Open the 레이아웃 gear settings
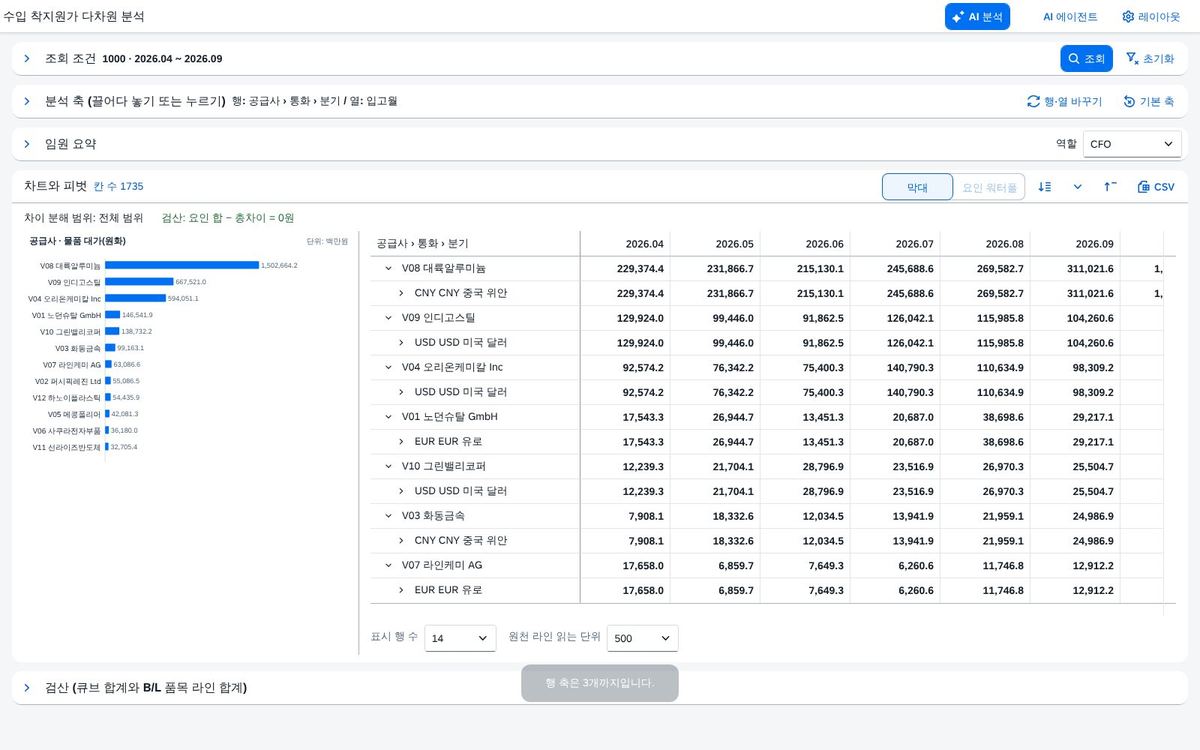The width and height of the screenshot is (1200, 750). pyautogui.click(x=1153, y=17)
